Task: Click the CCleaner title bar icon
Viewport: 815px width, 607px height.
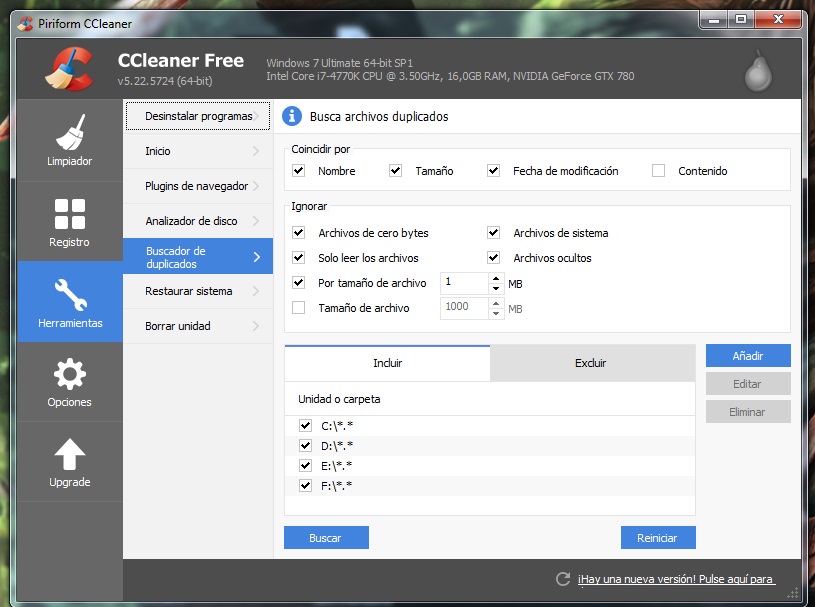Action: (x=25, y=23)
